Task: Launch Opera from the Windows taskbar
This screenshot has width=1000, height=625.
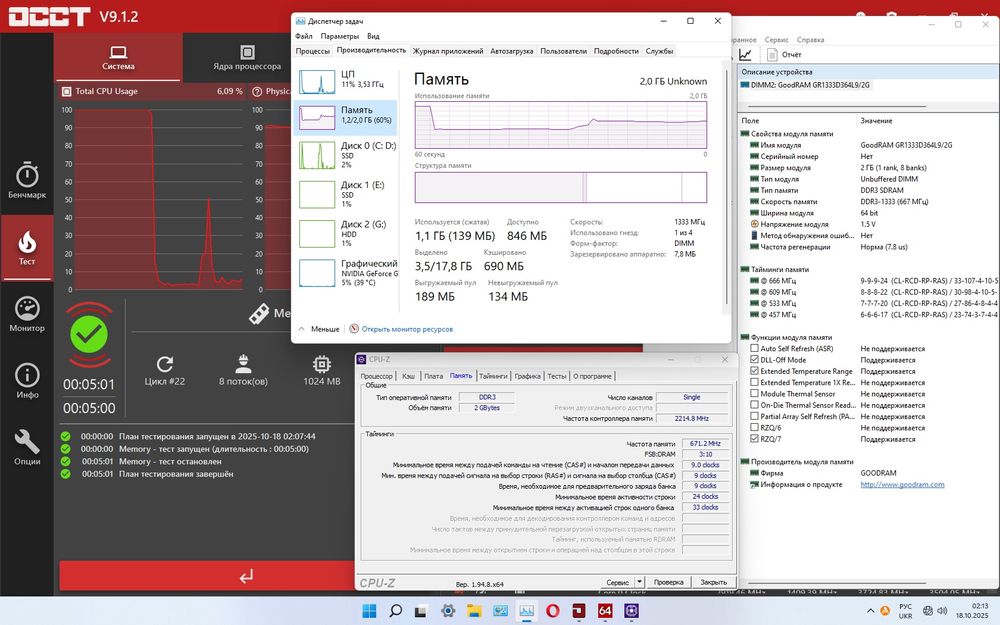Action: [x=554, y=611]
